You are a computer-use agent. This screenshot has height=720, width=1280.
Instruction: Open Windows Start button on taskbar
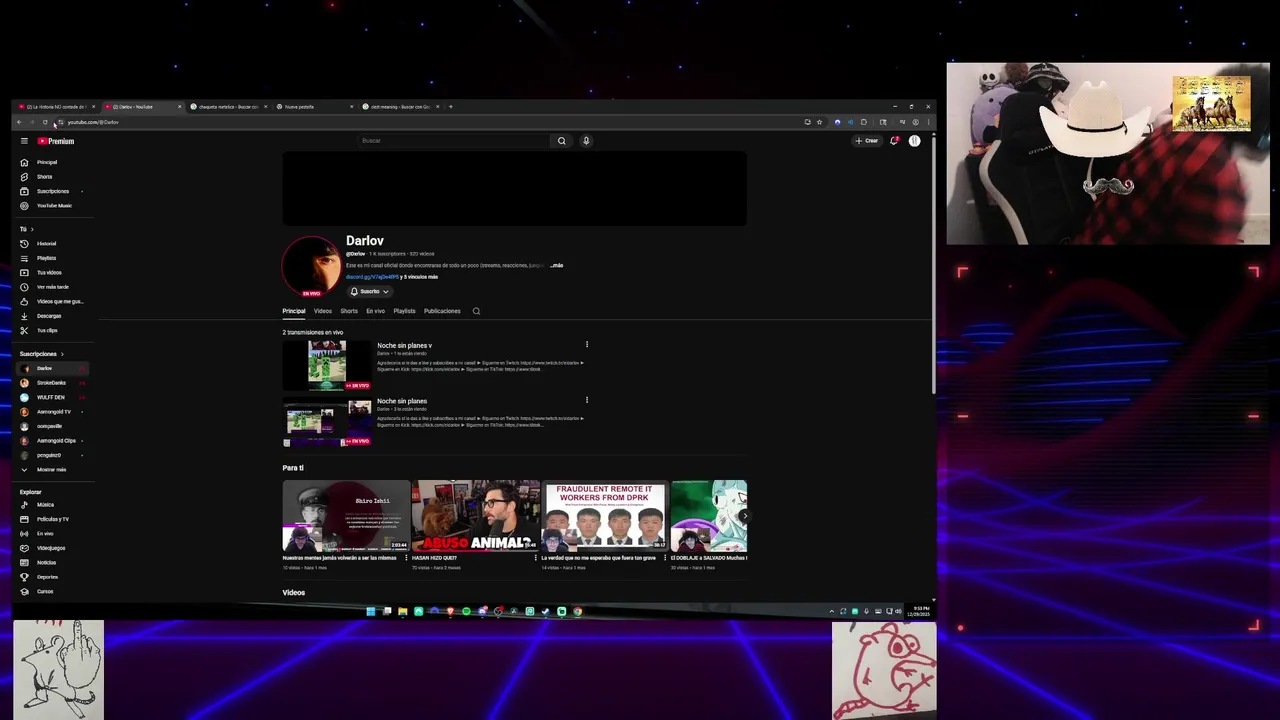click(370, 611)
